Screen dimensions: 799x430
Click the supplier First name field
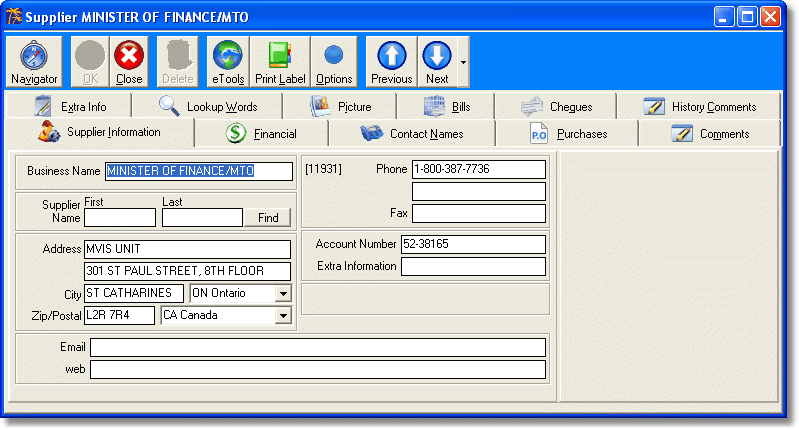pyautogui.click(x=120, y=218)
